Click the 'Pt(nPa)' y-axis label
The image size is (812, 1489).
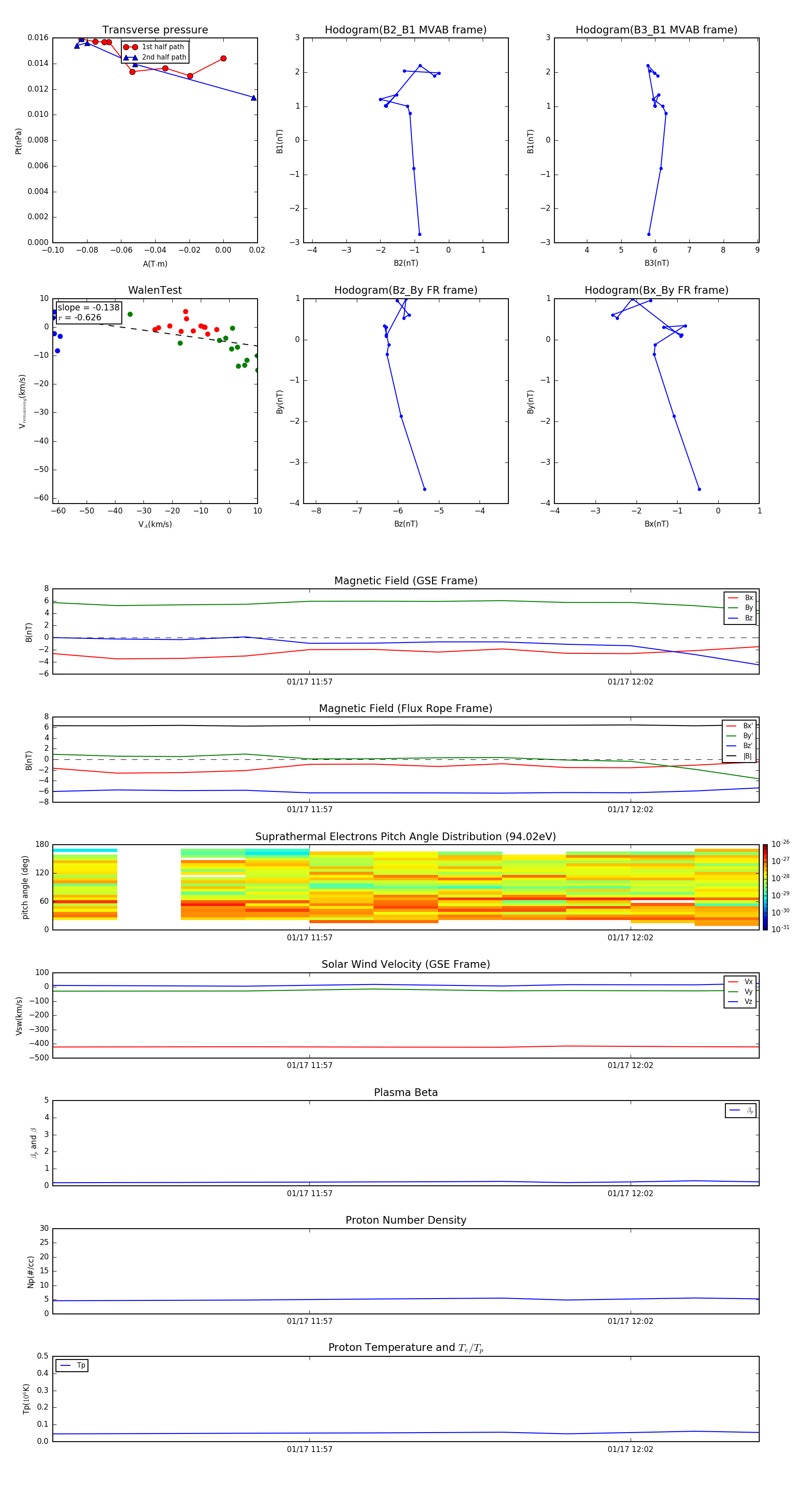[18, 141]
